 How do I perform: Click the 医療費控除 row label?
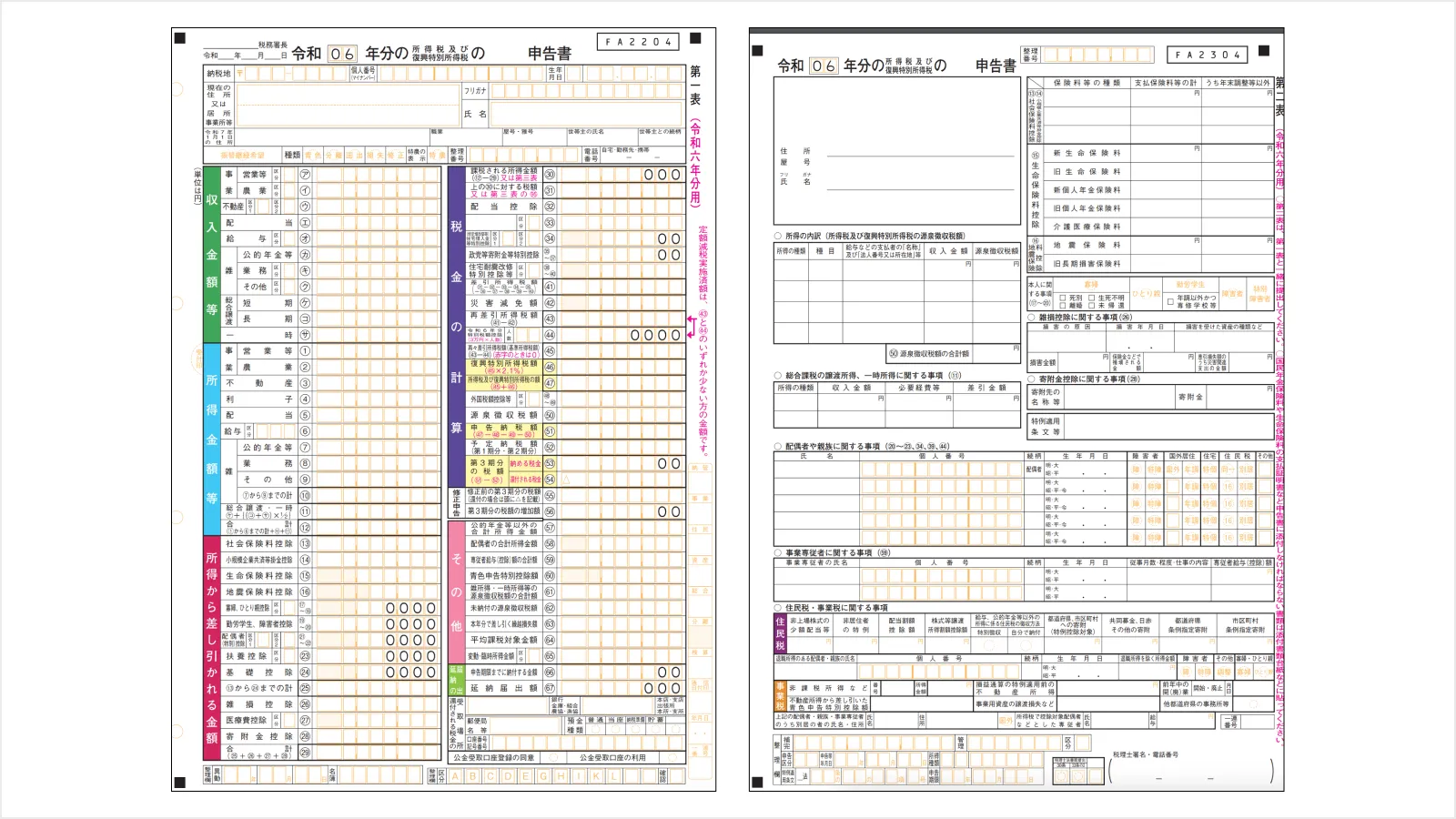click(x=247, y=721)
